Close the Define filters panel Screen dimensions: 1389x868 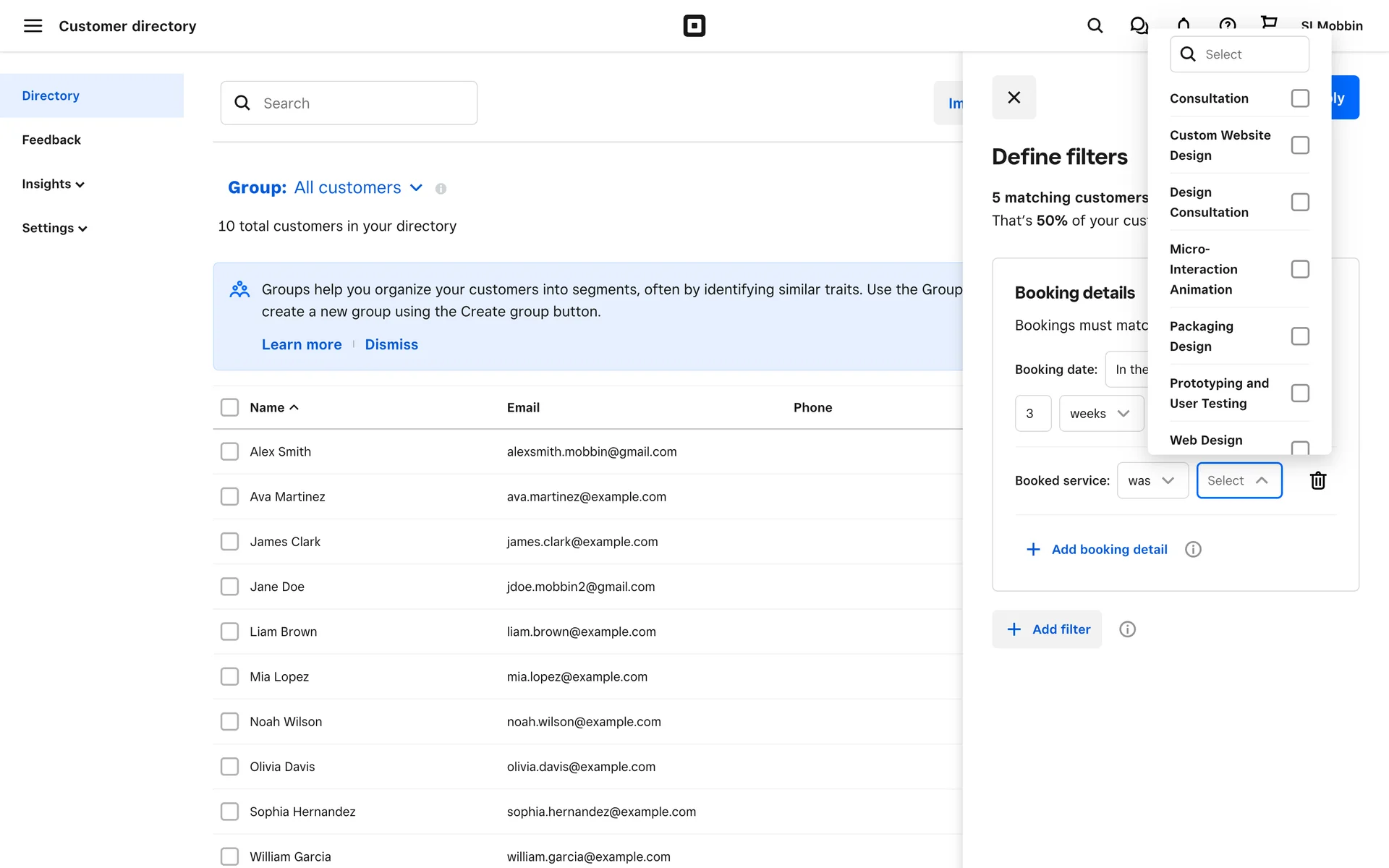tap(1014, 98)
